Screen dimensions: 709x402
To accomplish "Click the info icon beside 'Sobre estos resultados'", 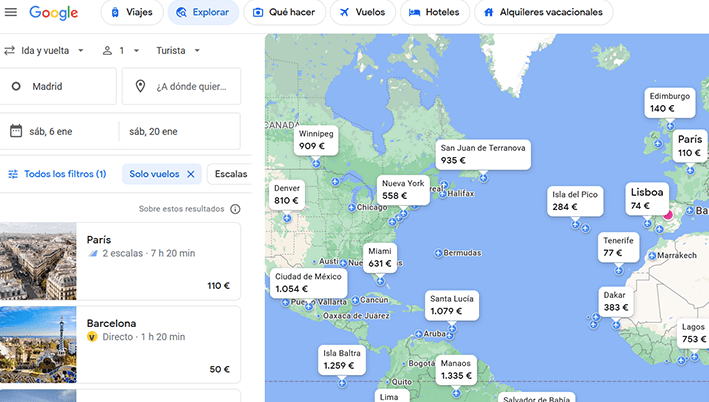I will 235,209.
